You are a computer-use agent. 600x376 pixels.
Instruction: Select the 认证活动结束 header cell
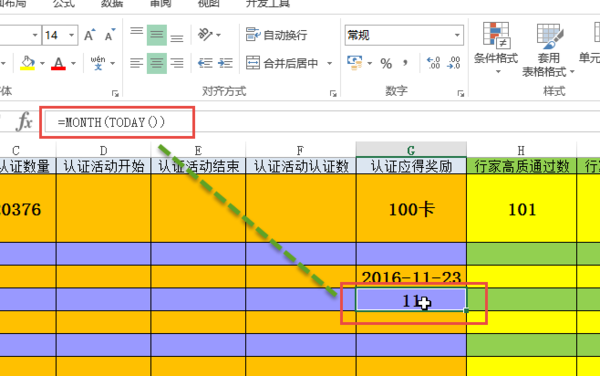(198, 166)
